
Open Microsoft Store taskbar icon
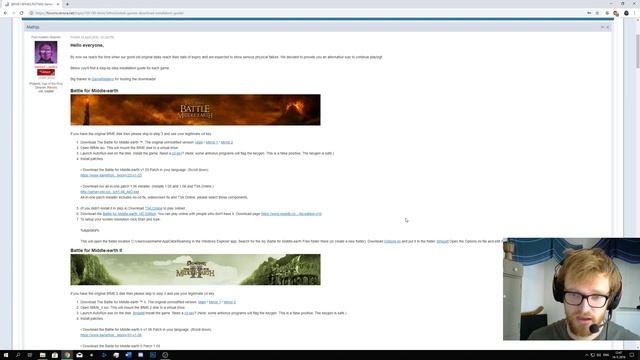tap(55, 355)
